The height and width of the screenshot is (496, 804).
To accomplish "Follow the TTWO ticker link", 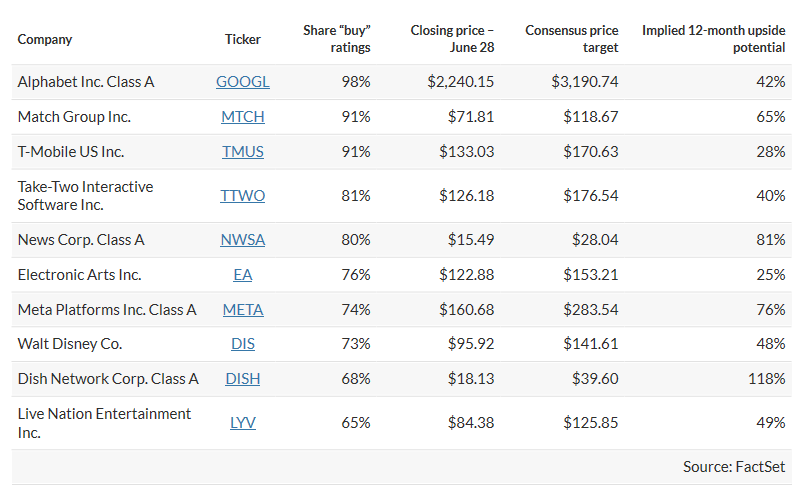I will 243,196.
